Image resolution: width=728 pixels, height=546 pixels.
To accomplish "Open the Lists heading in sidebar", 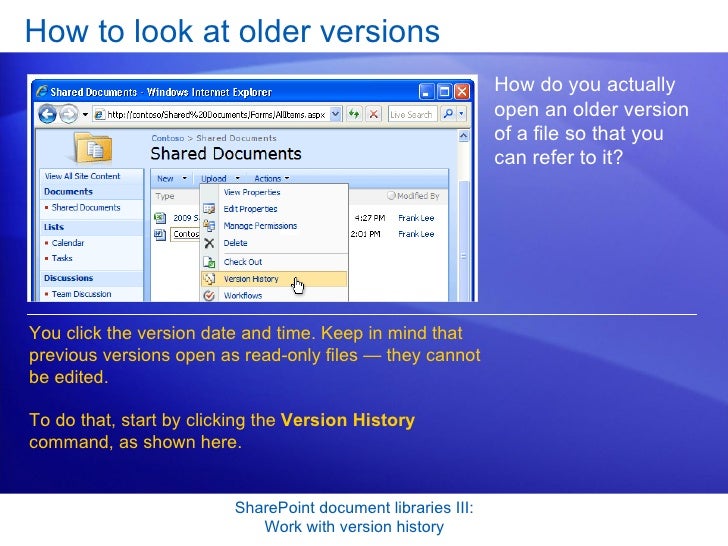I will [54, 227].
